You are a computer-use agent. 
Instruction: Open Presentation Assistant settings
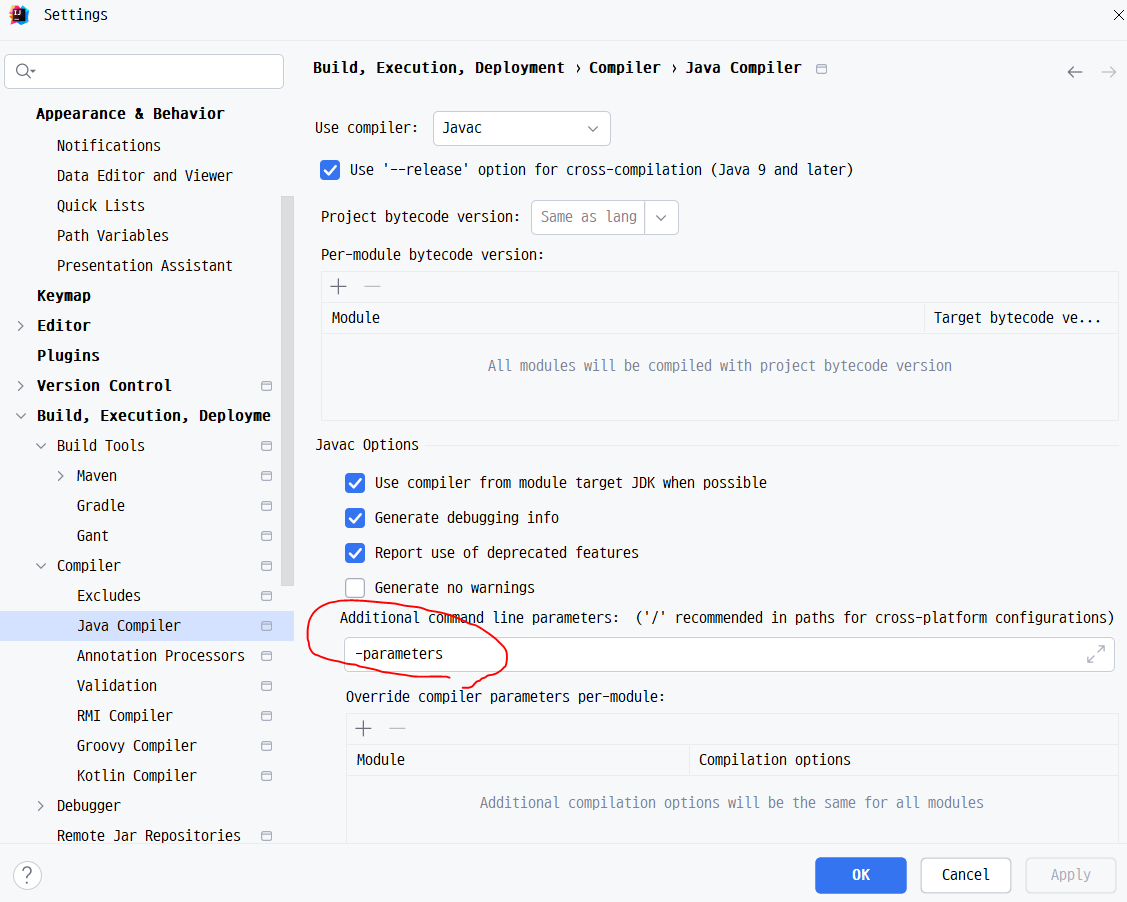144,267
